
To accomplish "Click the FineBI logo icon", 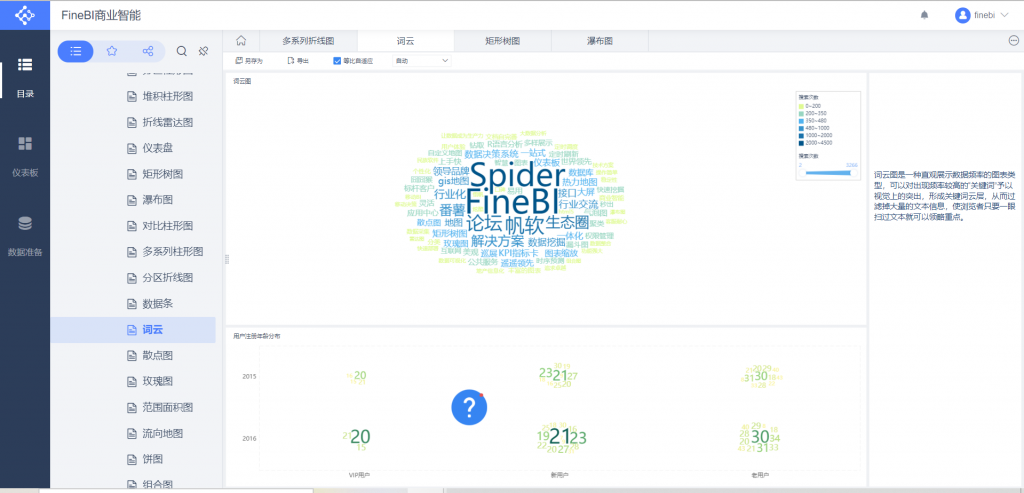I will (x=25, y=15).
